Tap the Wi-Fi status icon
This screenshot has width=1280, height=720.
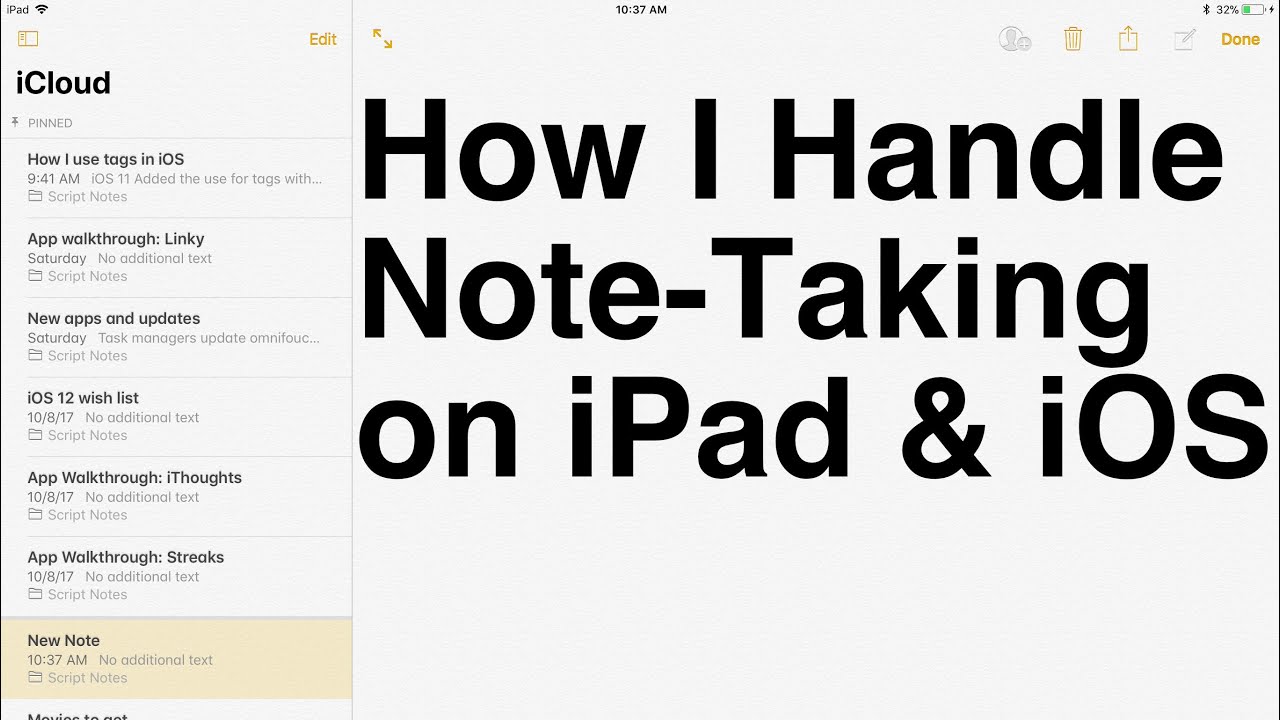click(x=41, y=9)
